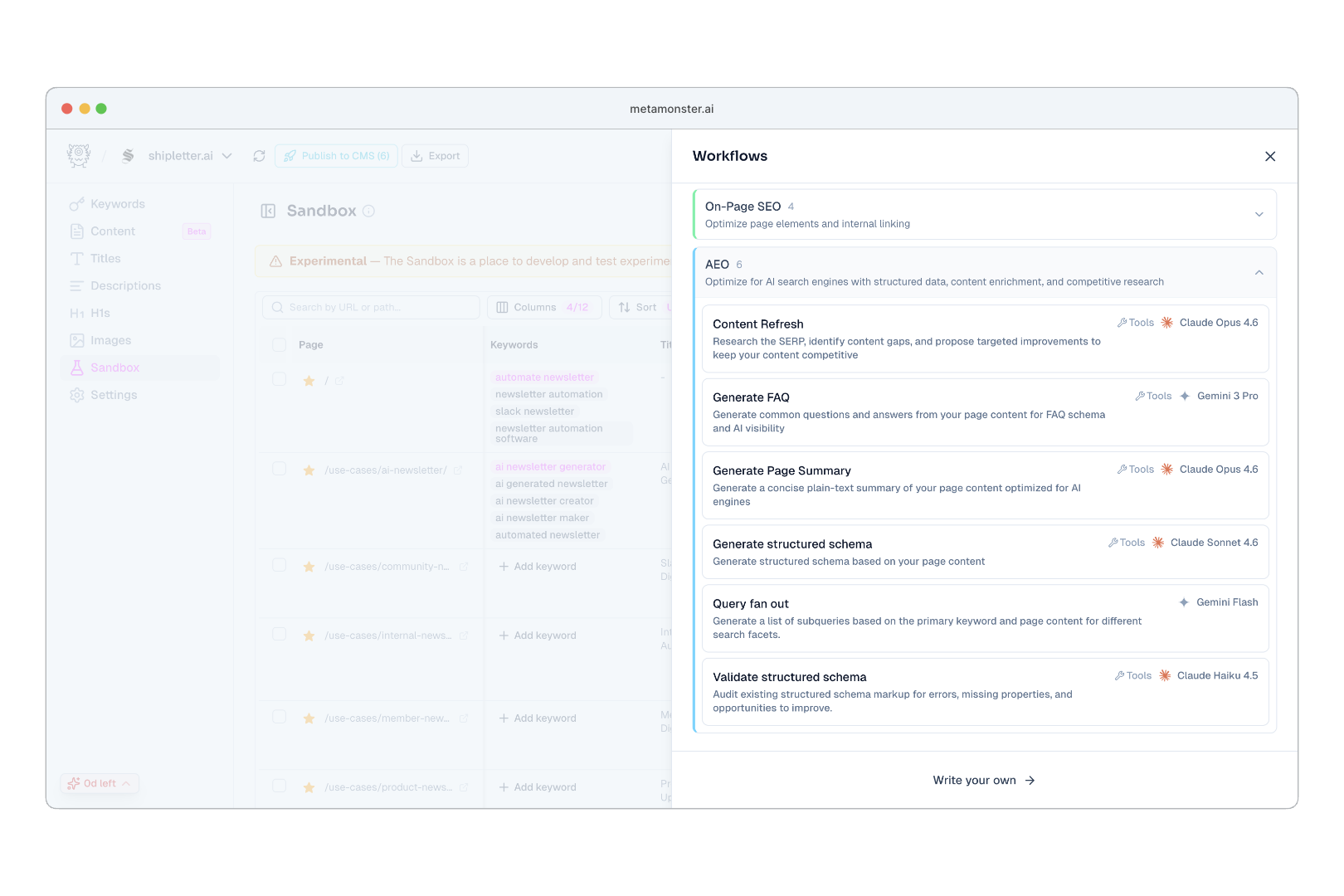Click the Write your own link
Screen dimensions: 1344x896
tap(984, 780)
